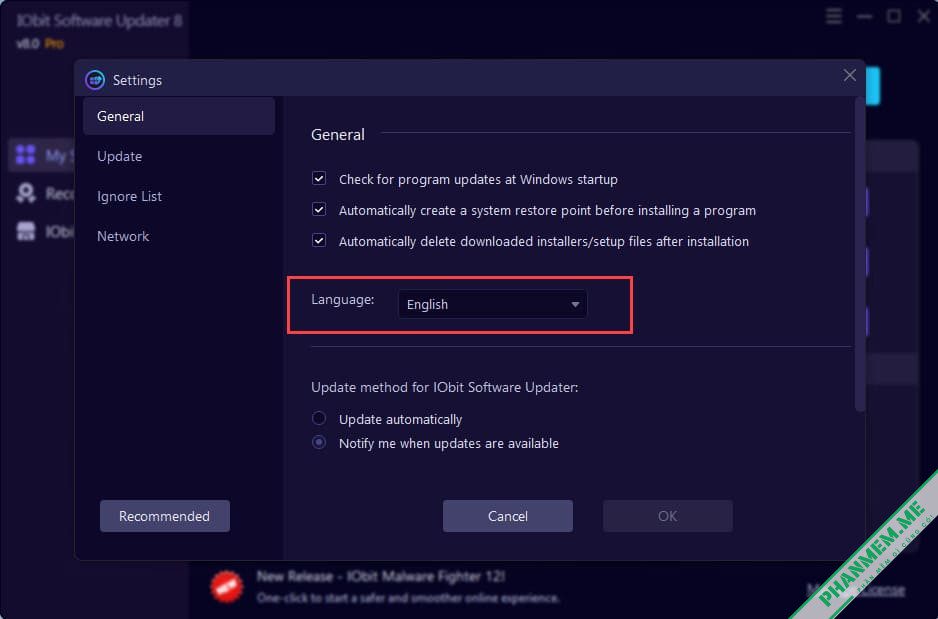
Task: Open the Ignore List tab
Action: [x=129, y=196]
